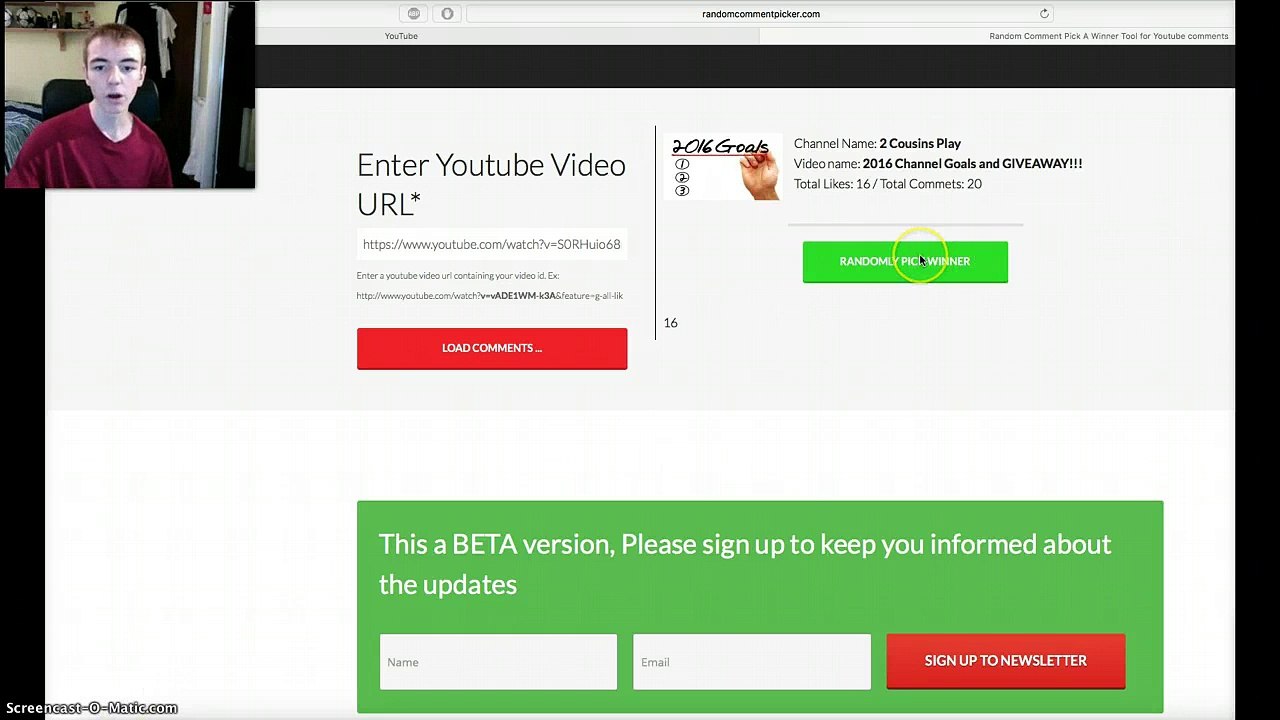The image size is (1280, 720).
Task: Click the 2016 Goals video thumbnail
Action: 723,167
